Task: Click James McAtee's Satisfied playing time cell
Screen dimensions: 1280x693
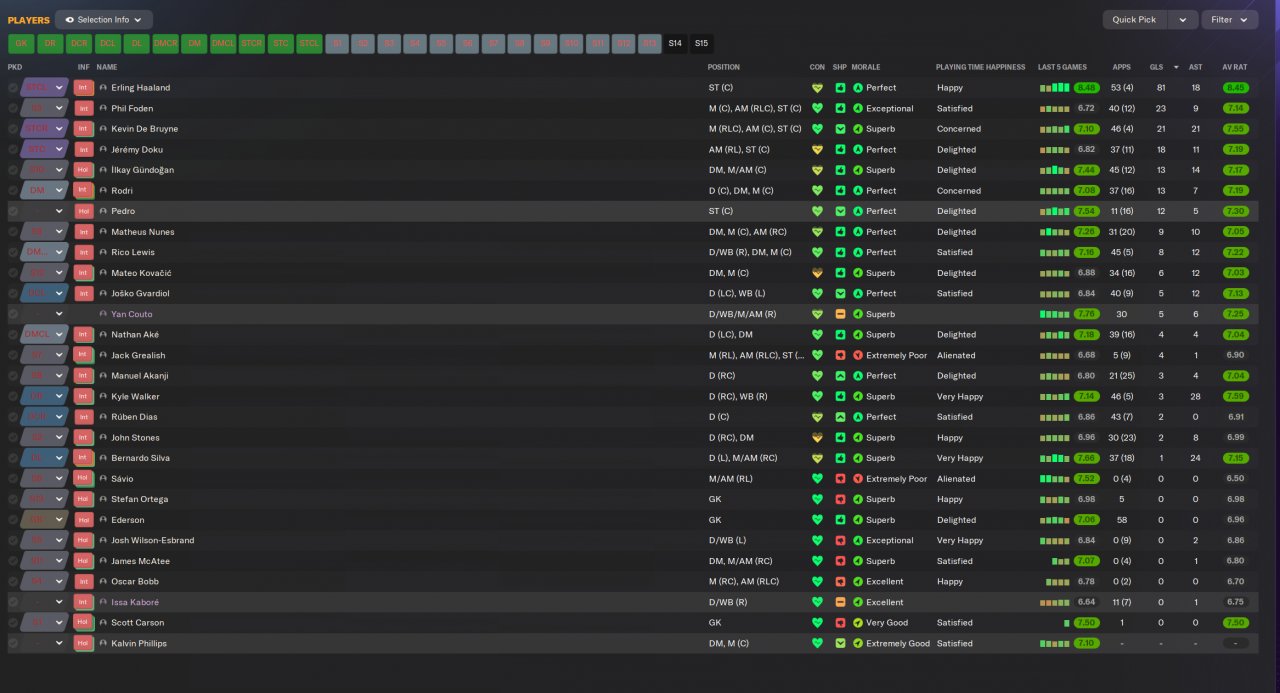Action: (x=954, y=561)
